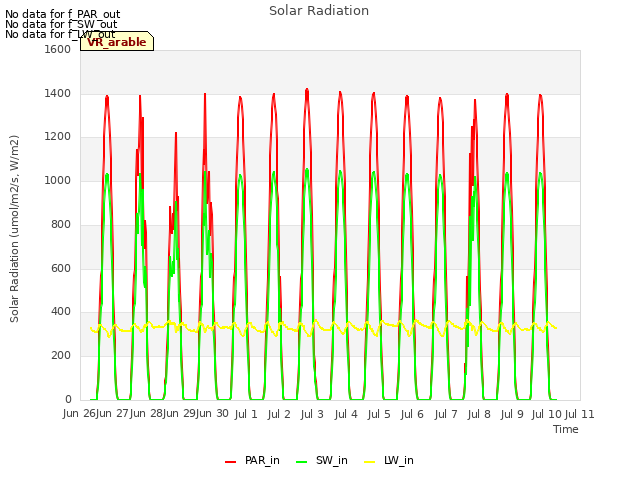The image size is (640, 480).
Task: Click the y-axis label Solar Radiation (umol/m2/s, W/m2)
Action: (14, 229)
